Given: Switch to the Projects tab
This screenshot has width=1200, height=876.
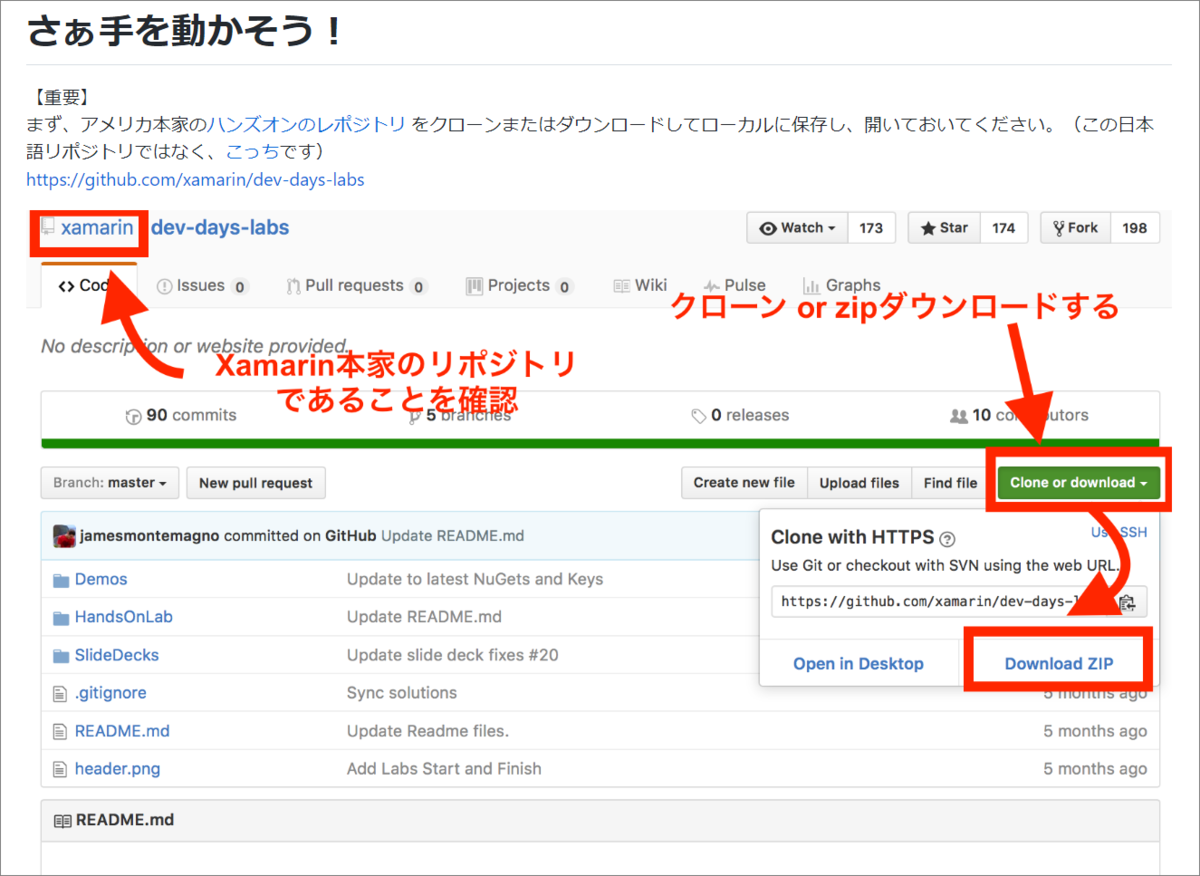Looking at the screenshot, I should click(x=519, y=286).
